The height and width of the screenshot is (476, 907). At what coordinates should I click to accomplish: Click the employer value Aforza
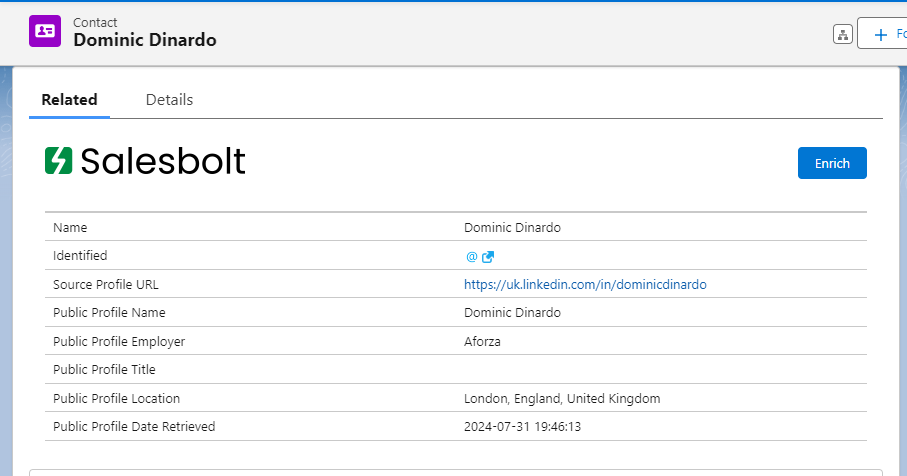482,341
